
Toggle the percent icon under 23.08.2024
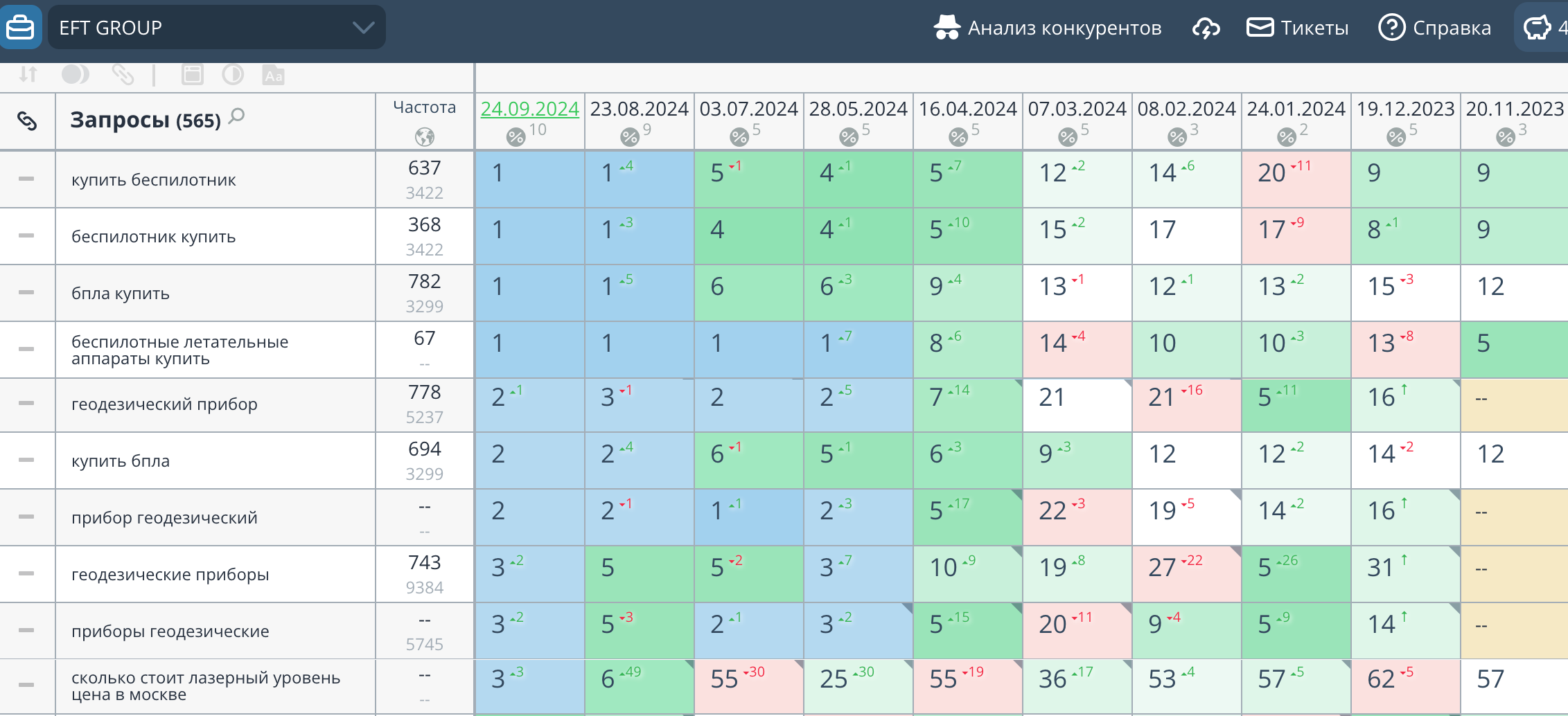click(629, 137)
